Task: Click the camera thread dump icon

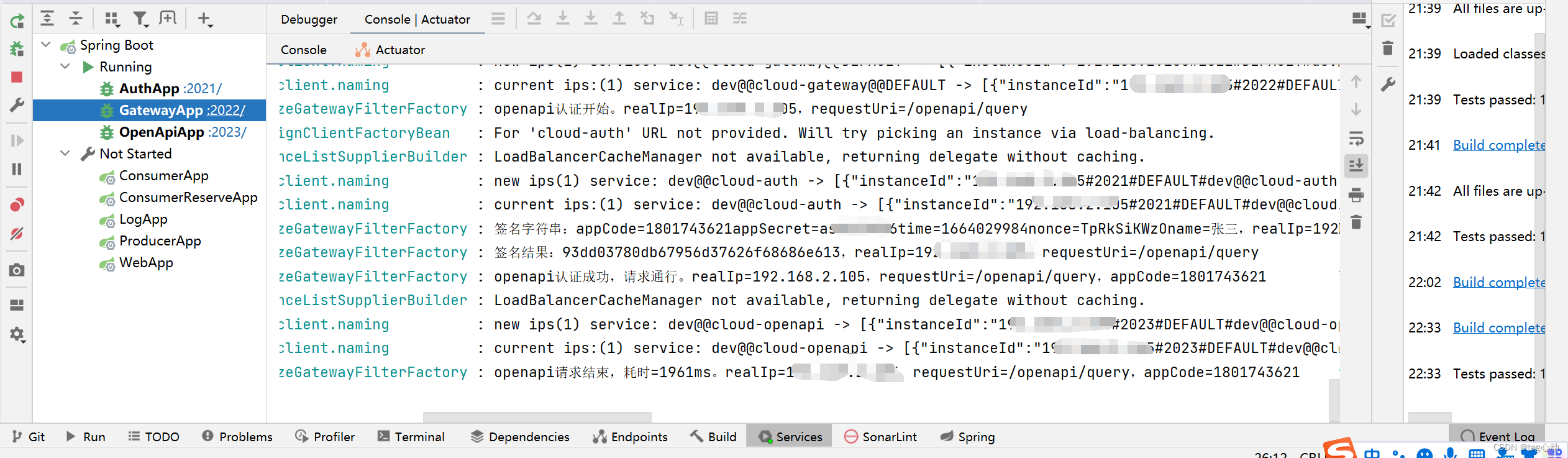Action: click(x=17, y=270)
